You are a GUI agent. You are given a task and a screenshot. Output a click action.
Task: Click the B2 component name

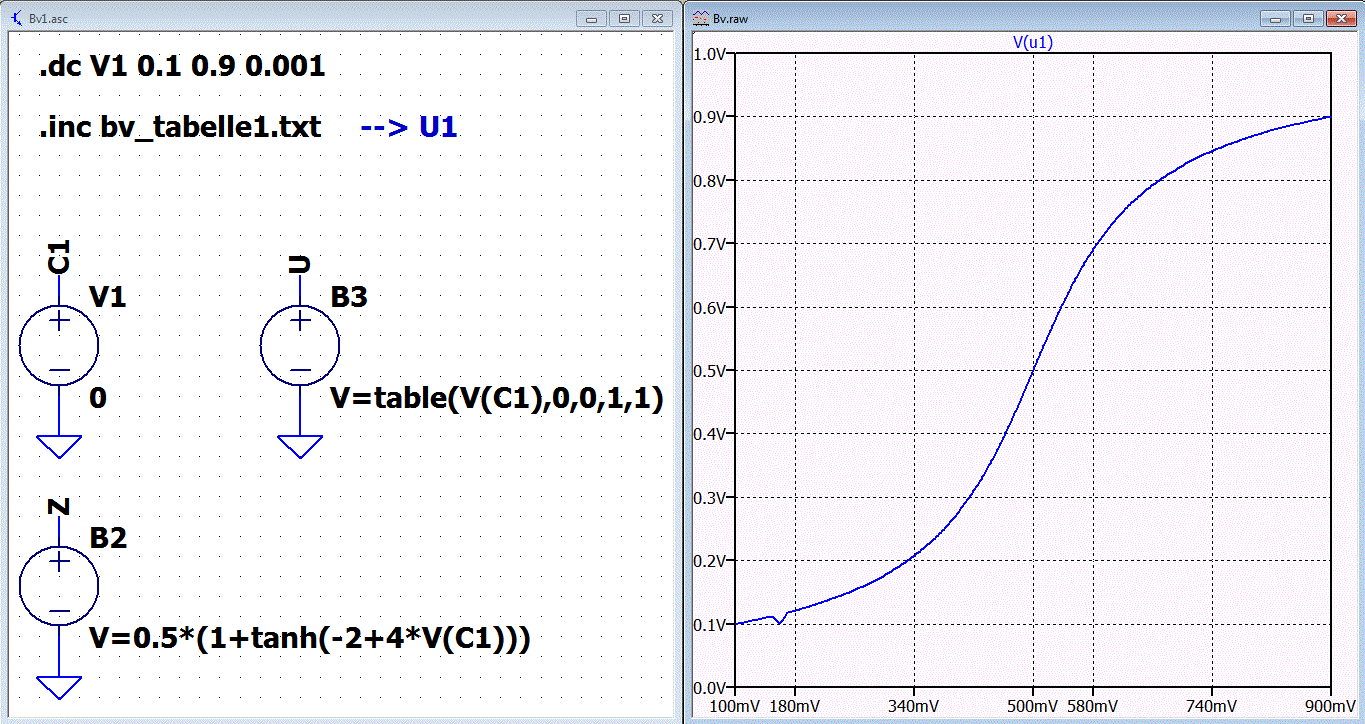tap(108, 538)
